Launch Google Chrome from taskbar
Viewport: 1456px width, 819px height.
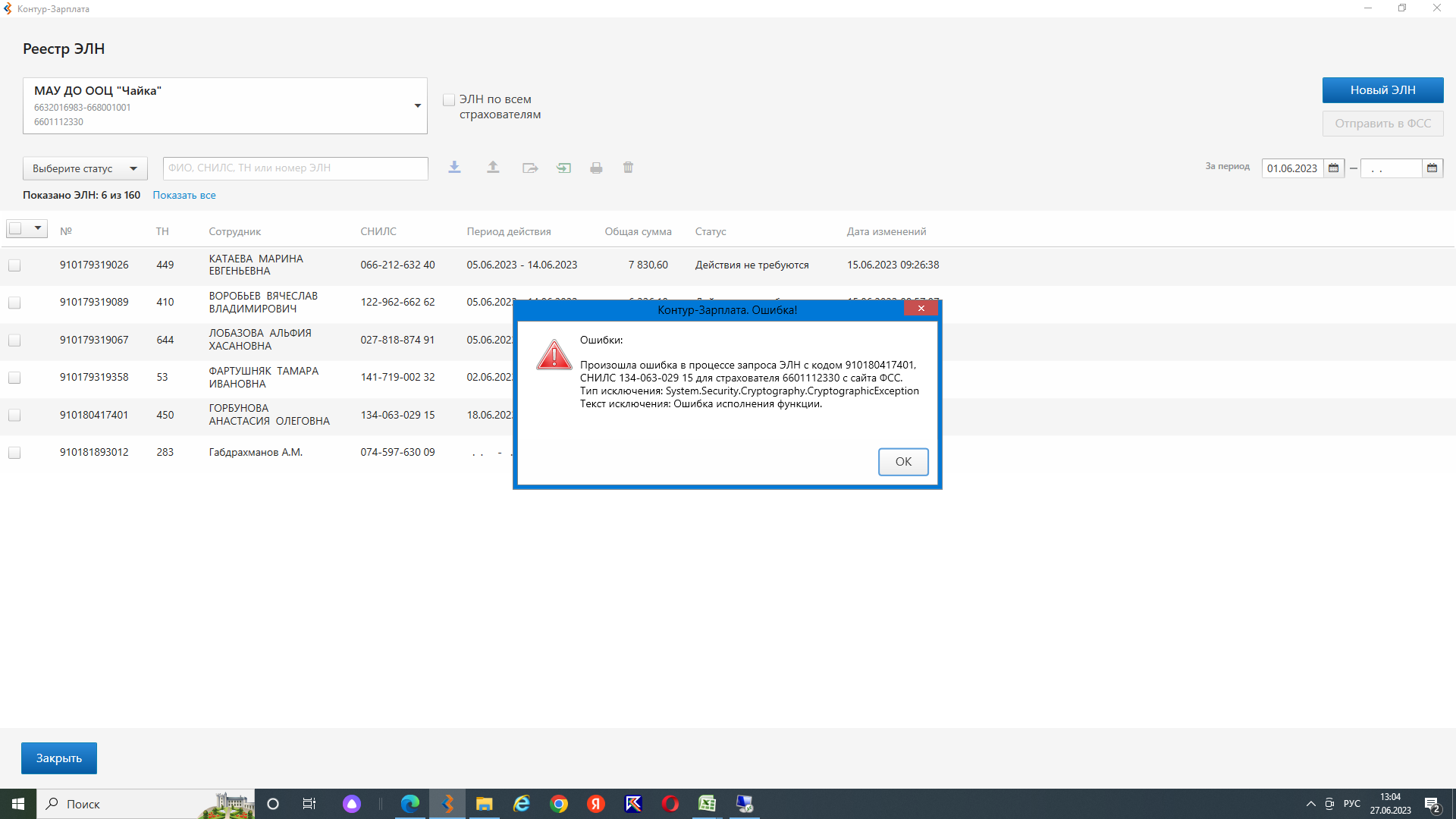pos(559,804)
